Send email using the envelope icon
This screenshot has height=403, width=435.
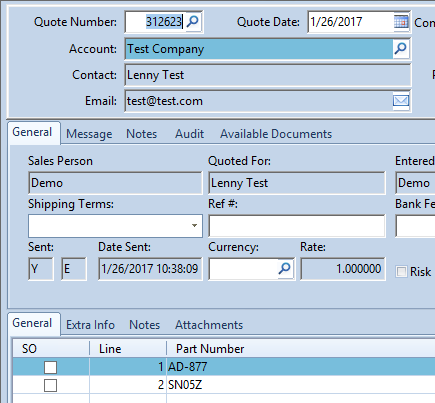pos(401,101)
